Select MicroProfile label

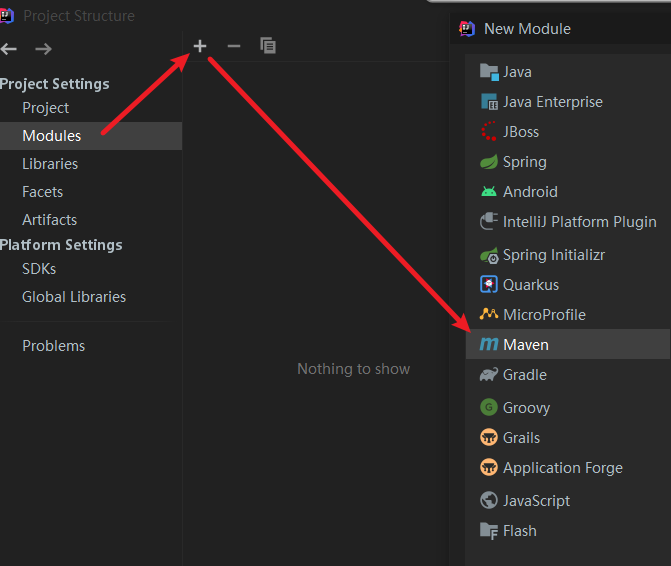tap(544, 315)
